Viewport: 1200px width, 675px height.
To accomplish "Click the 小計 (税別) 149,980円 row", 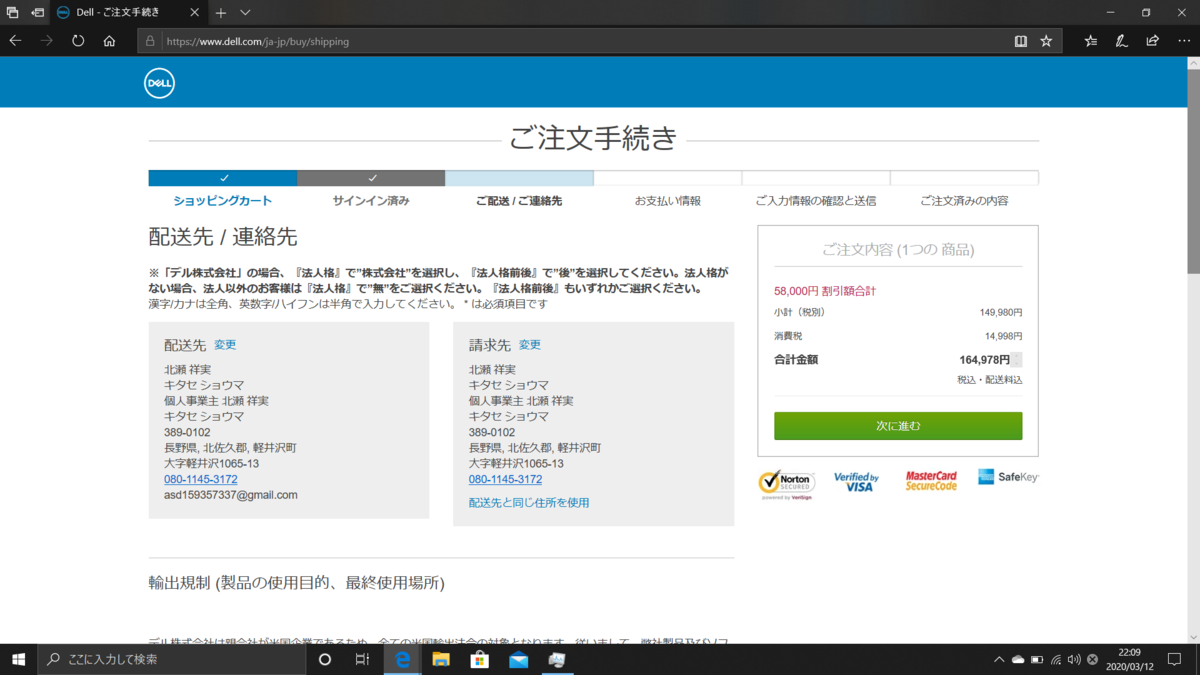I will [x=898, y=312].
